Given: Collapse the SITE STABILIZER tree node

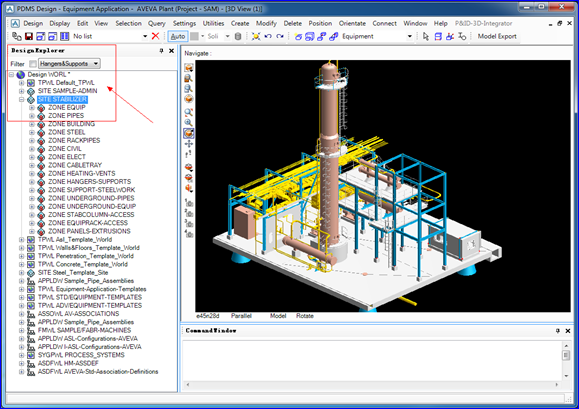Looking at the screenshot, I should tap(21, 99).
